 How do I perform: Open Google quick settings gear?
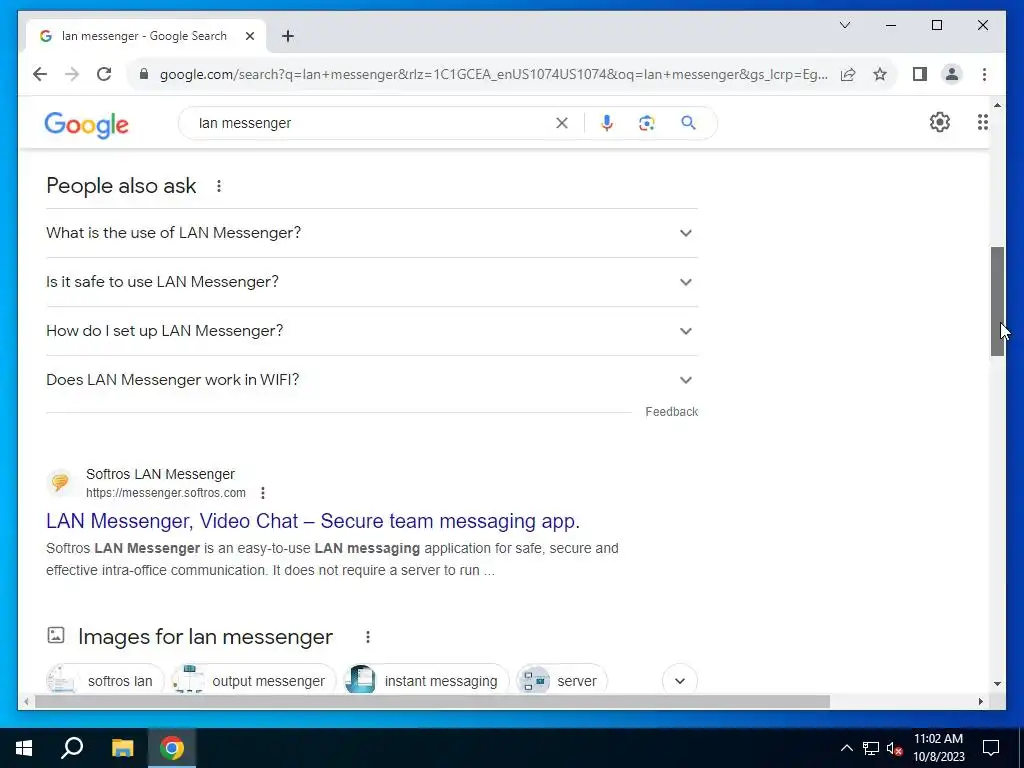(940, 122)
